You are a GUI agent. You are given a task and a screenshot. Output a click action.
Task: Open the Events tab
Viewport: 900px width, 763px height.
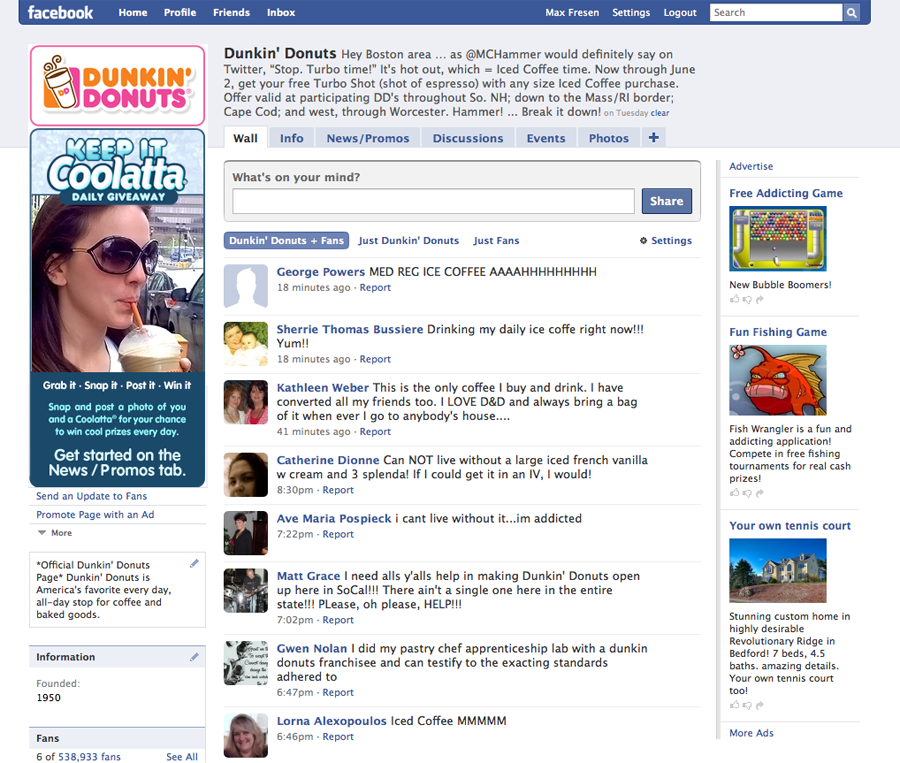[546, 138]
